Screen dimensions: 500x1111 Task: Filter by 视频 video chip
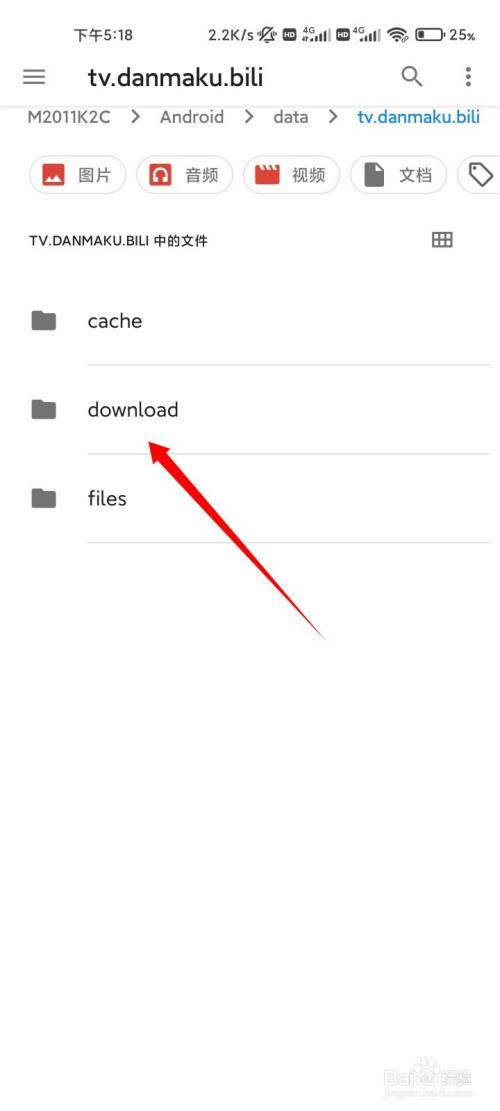point(291,174)
